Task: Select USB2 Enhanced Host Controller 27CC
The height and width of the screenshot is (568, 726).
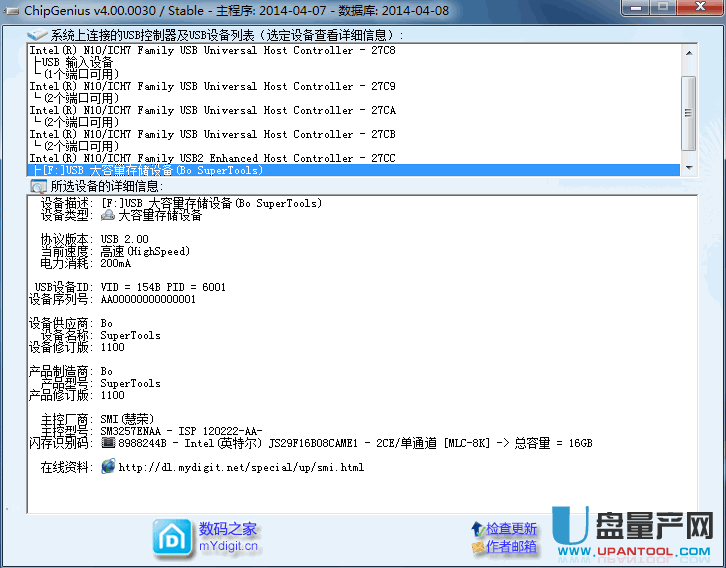Action: click(212, 158)
